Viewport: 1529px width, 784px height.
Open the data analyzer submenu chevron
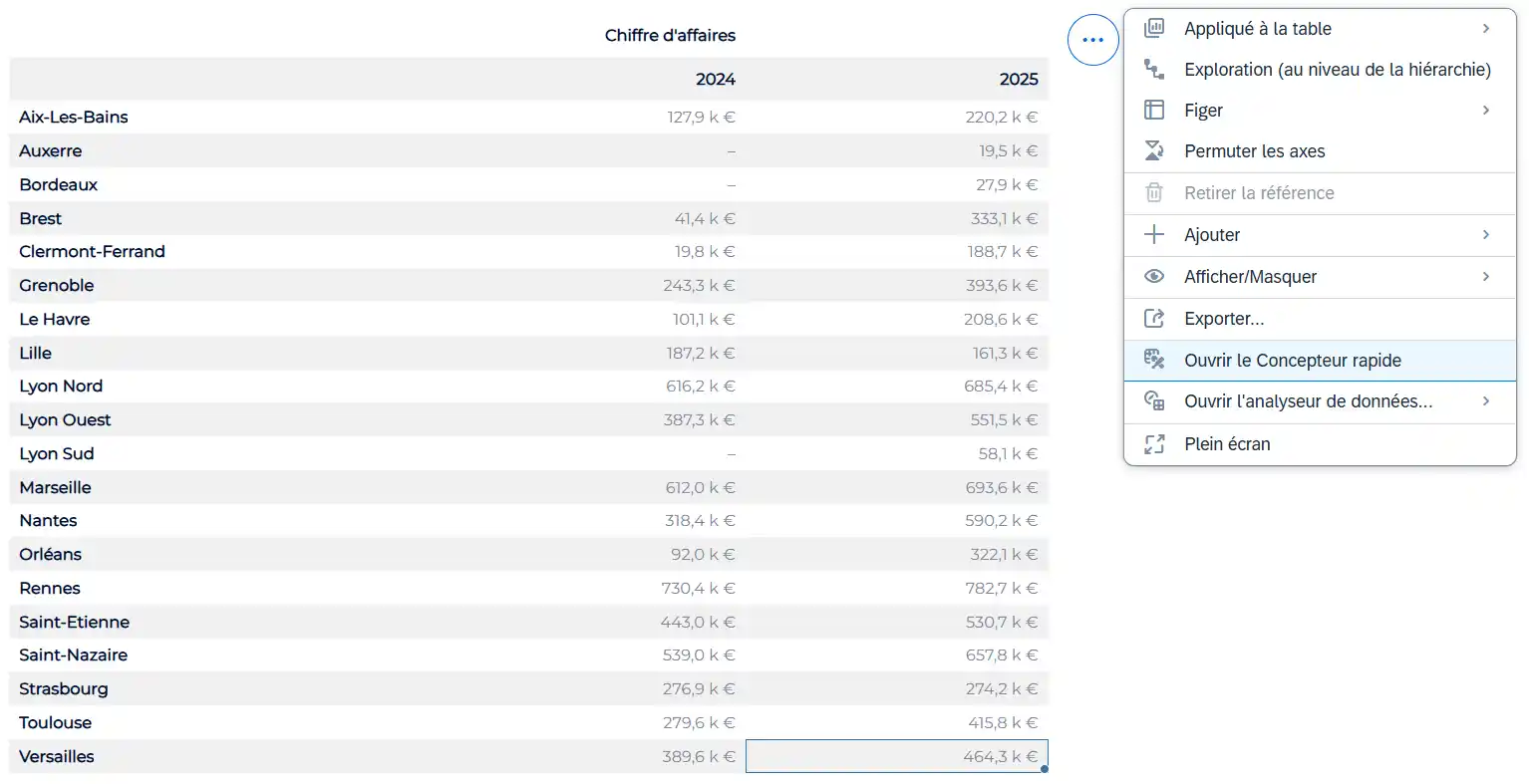click(x=1486, y=401)
